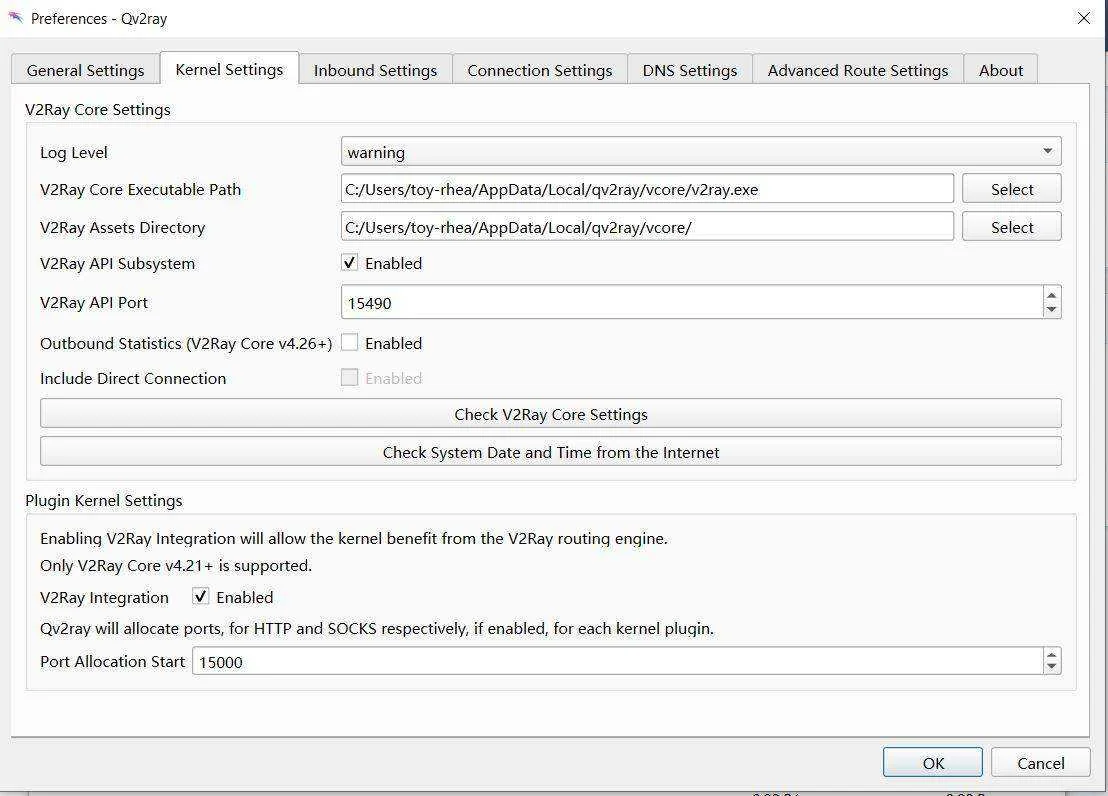Switch to the General Settings tab
This screenshot has height=796, width=1108.
coord(86,70)
